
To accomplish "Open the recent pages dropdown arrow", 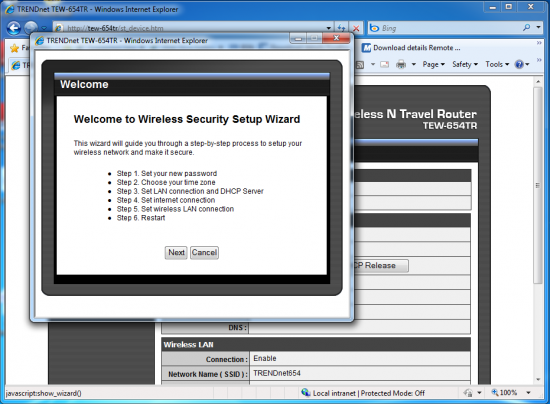I will tap(44, 28).
